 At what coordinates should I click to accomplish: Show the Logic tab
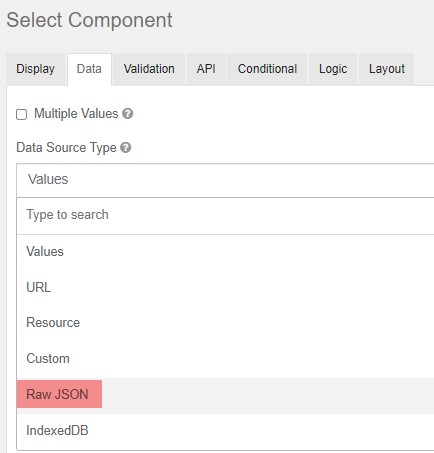333,69
